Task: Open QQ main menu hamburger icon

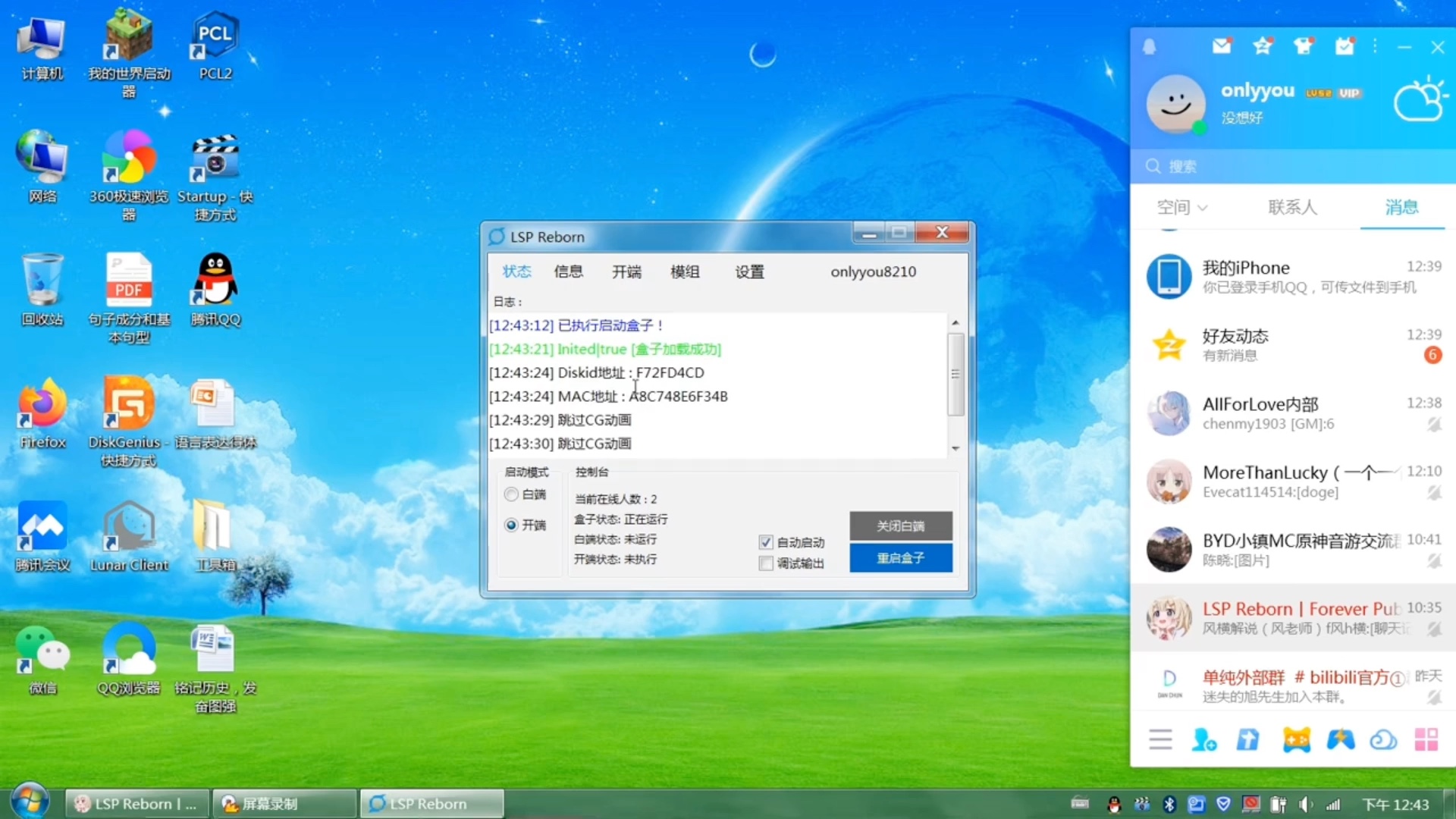Action: point(1160,739)
